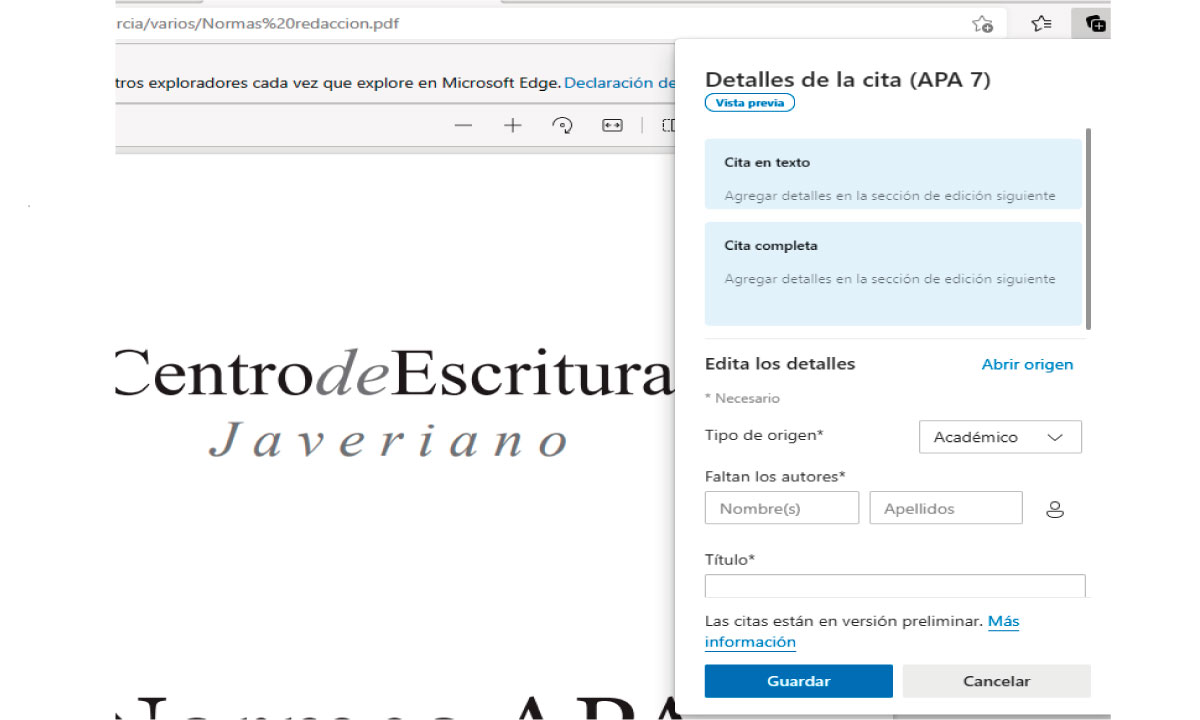Screen dimensions: 1200x720
Task: Open the Favorites list icon
Action: coord(1041,24)
